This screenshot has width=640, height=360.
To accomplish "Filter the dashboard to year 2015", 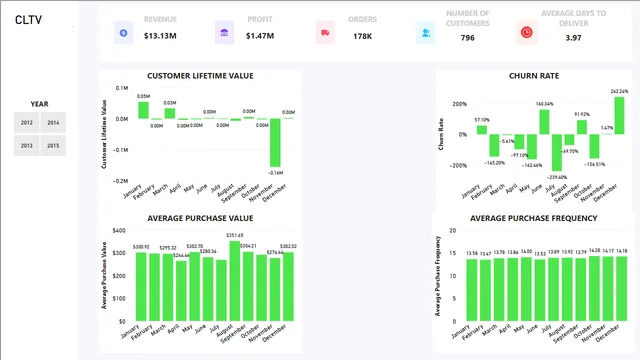I will [x=53, y=145].
